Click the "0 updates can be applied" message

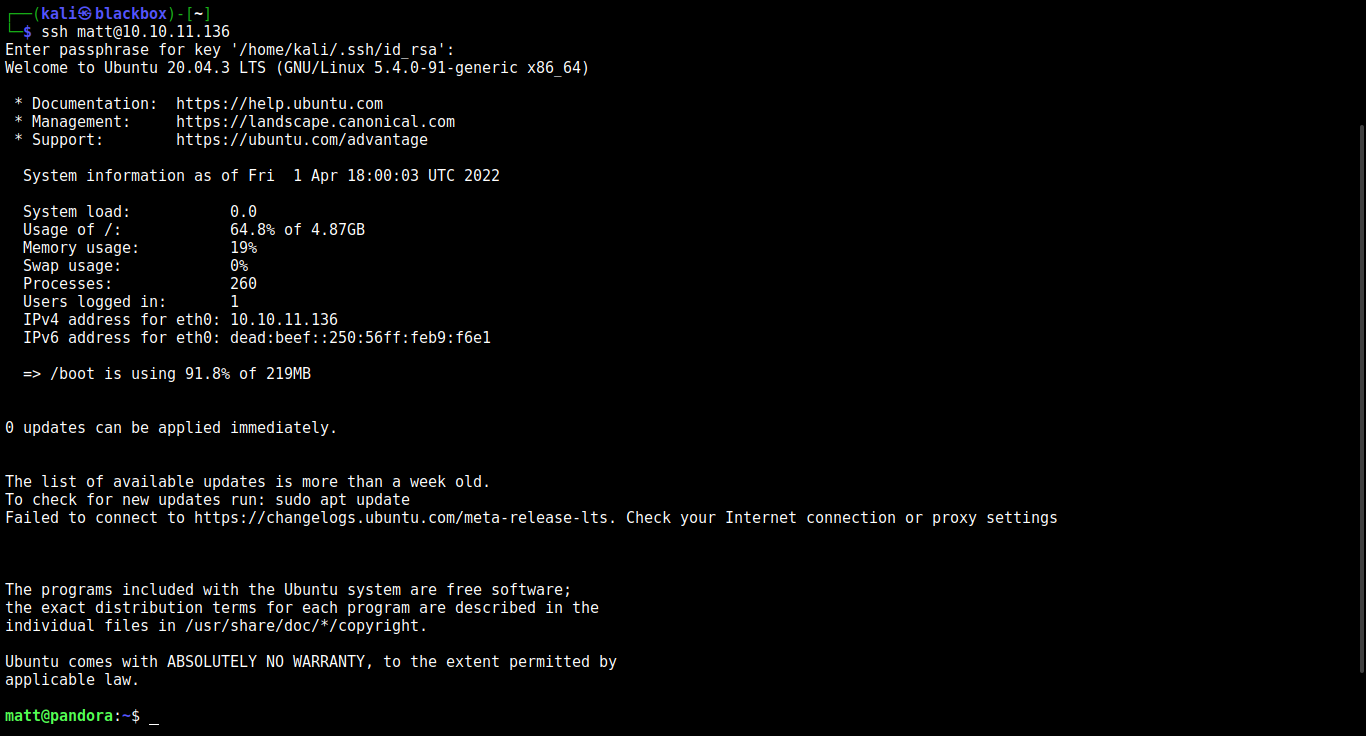(x=171, y=428)
